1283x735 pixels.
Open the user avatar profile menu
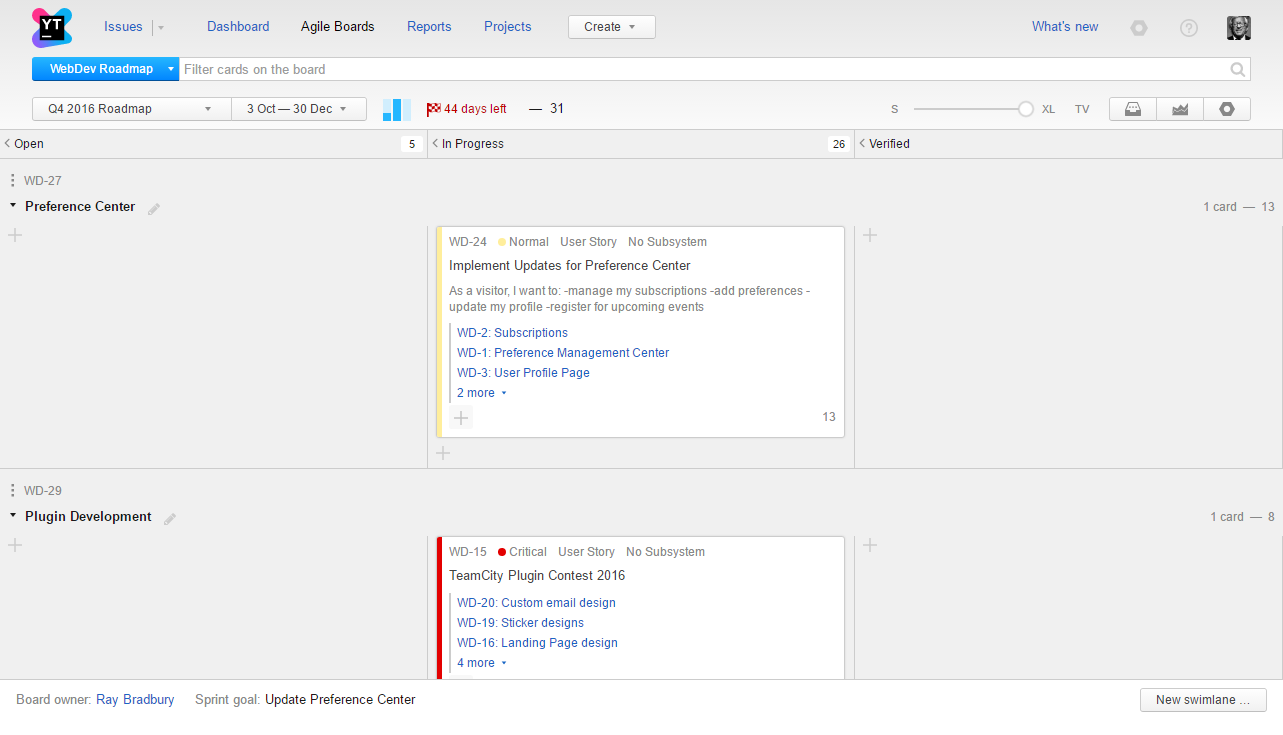(1239, 28)
